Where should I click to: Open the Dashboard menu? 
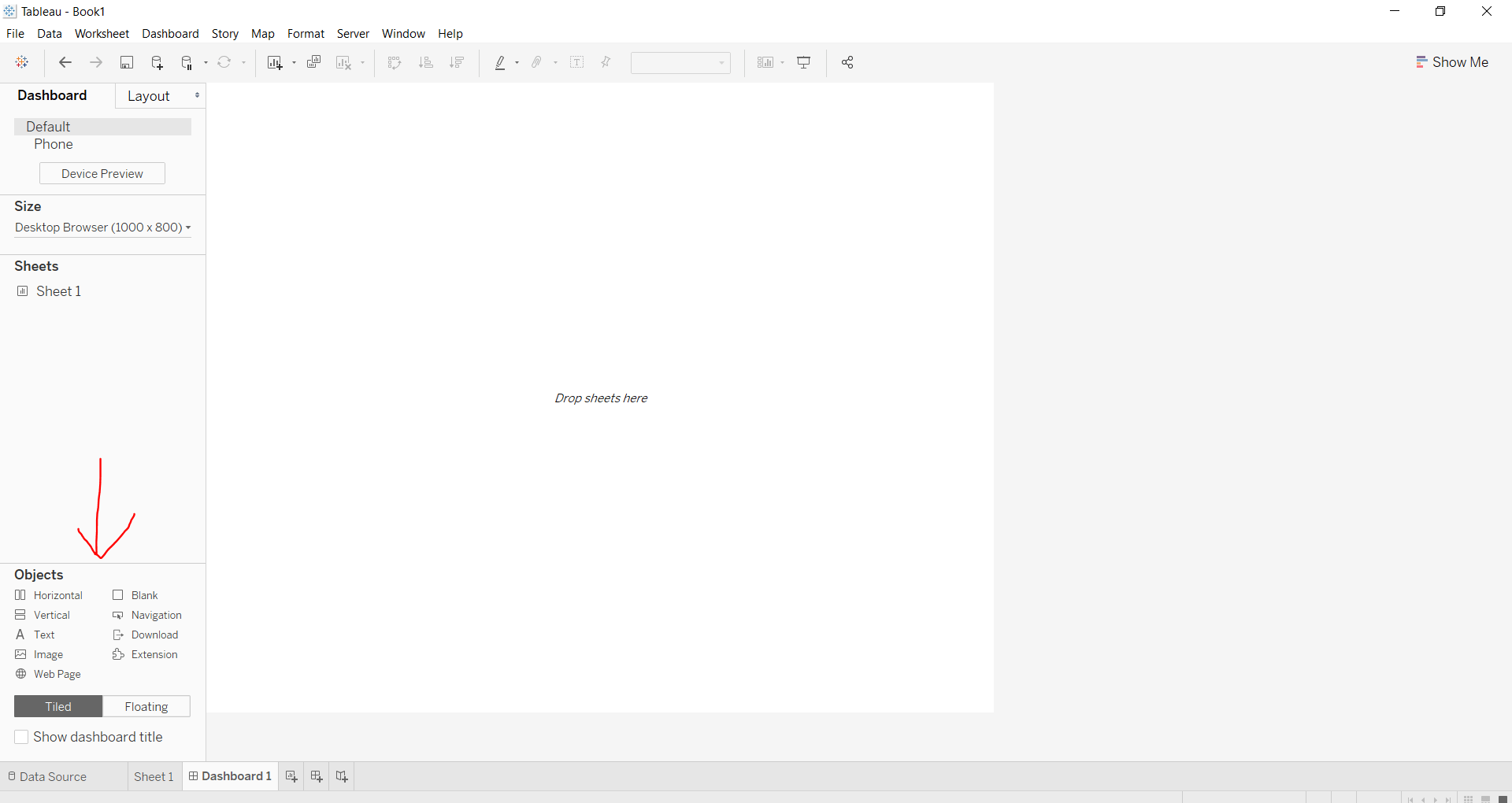coord(170,34)
